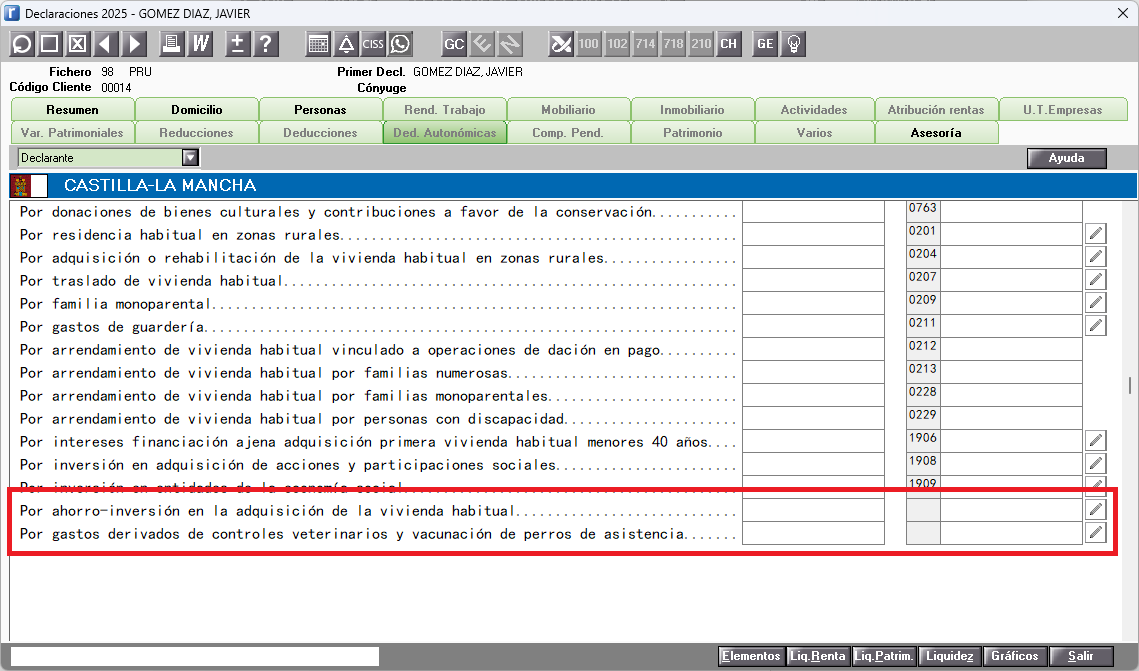Viewport: 1139px width, 671px height.
Task: Select the Personas tab
Action: (x=320, y=110)
